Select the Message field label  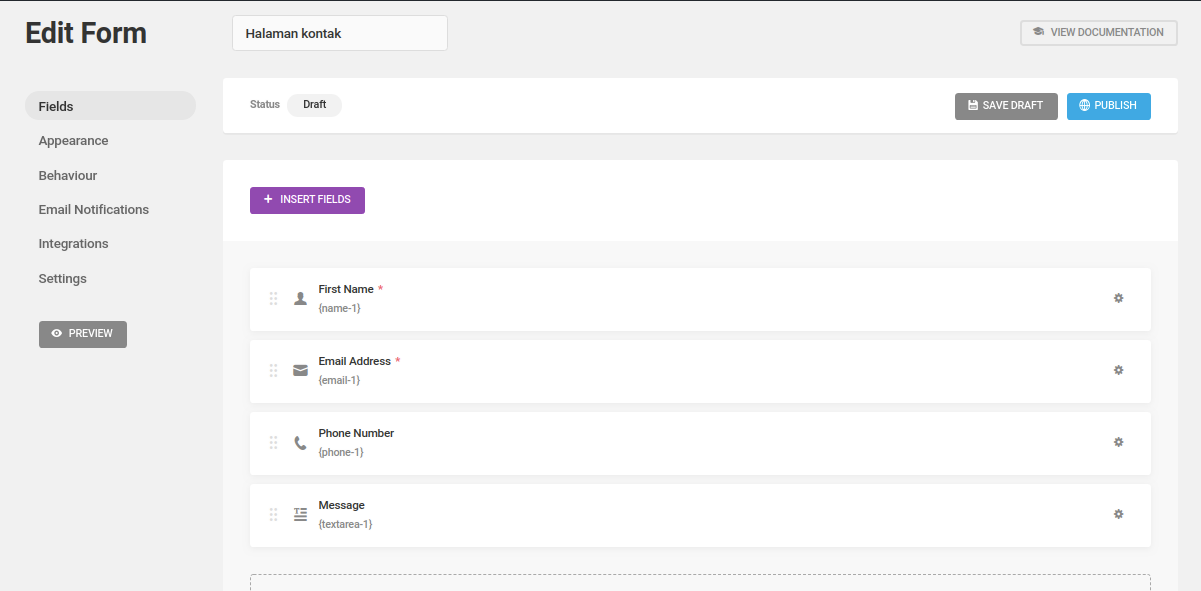coord(341,505)
